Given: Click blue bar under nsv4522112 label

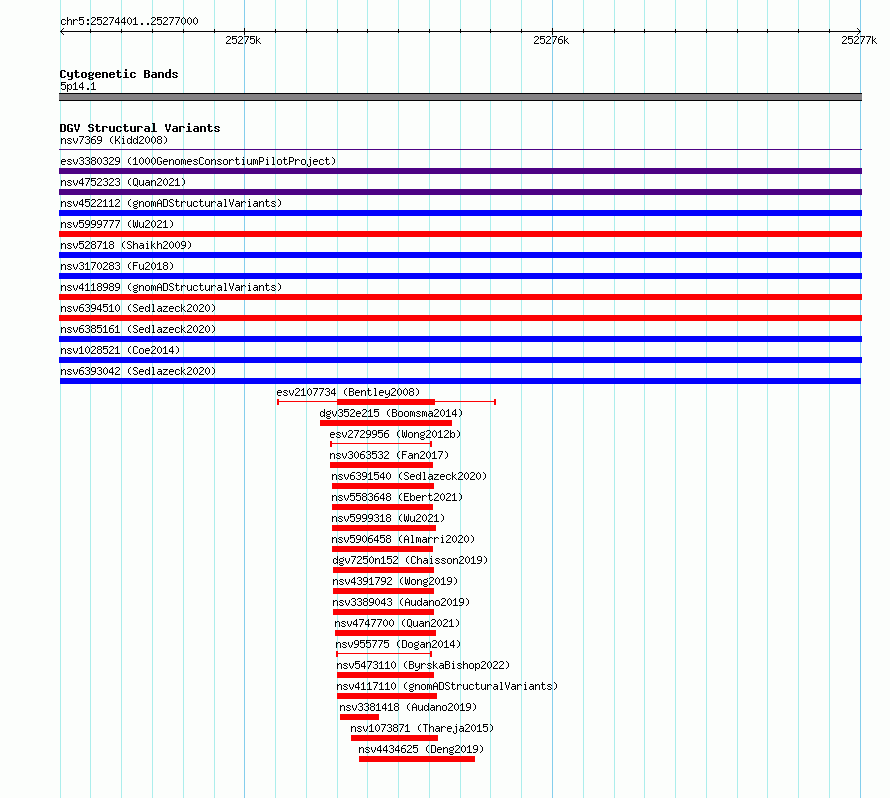Looking at the screenshot, I should click(460, 213).
